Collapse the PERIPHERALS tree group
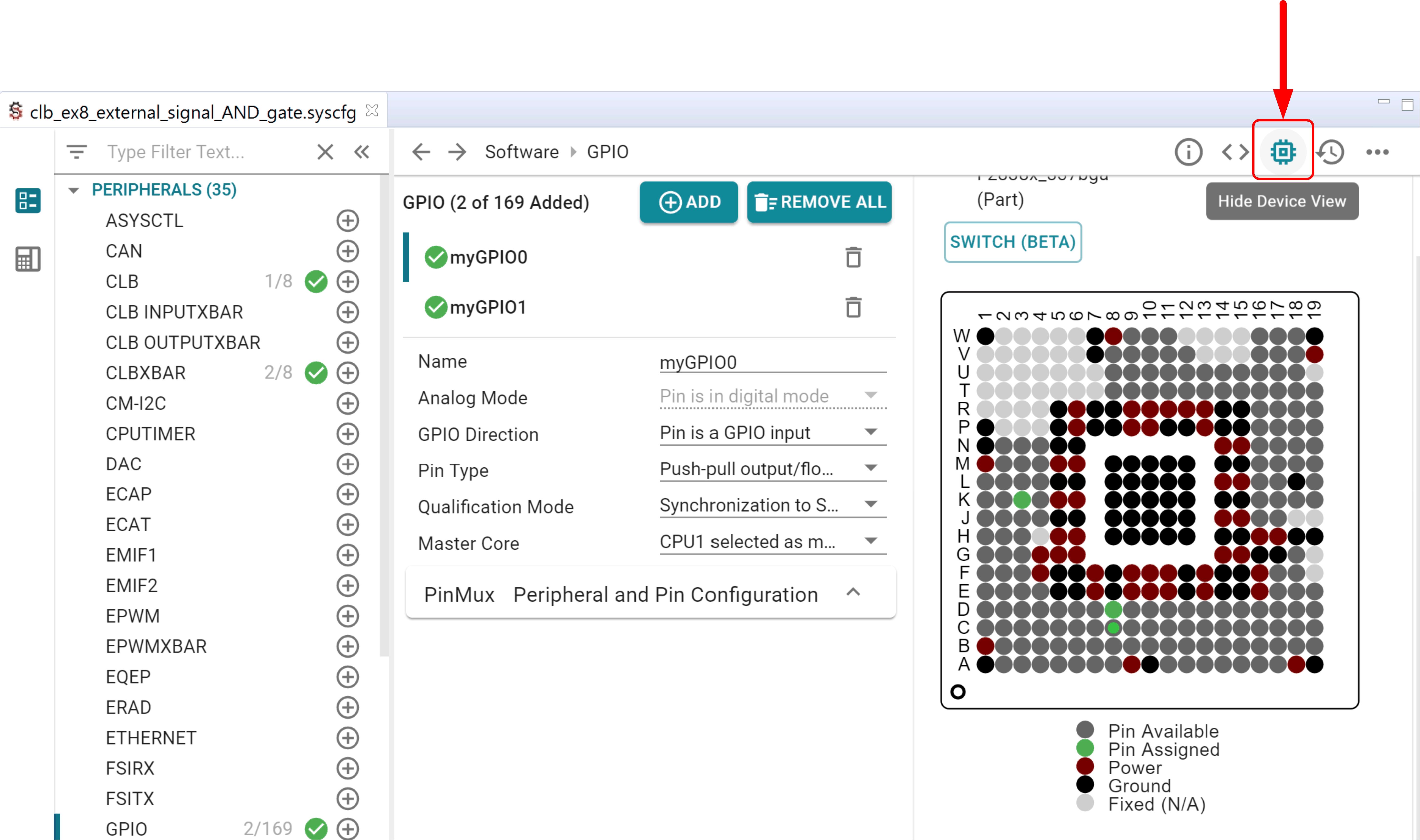 pos(74,190)
